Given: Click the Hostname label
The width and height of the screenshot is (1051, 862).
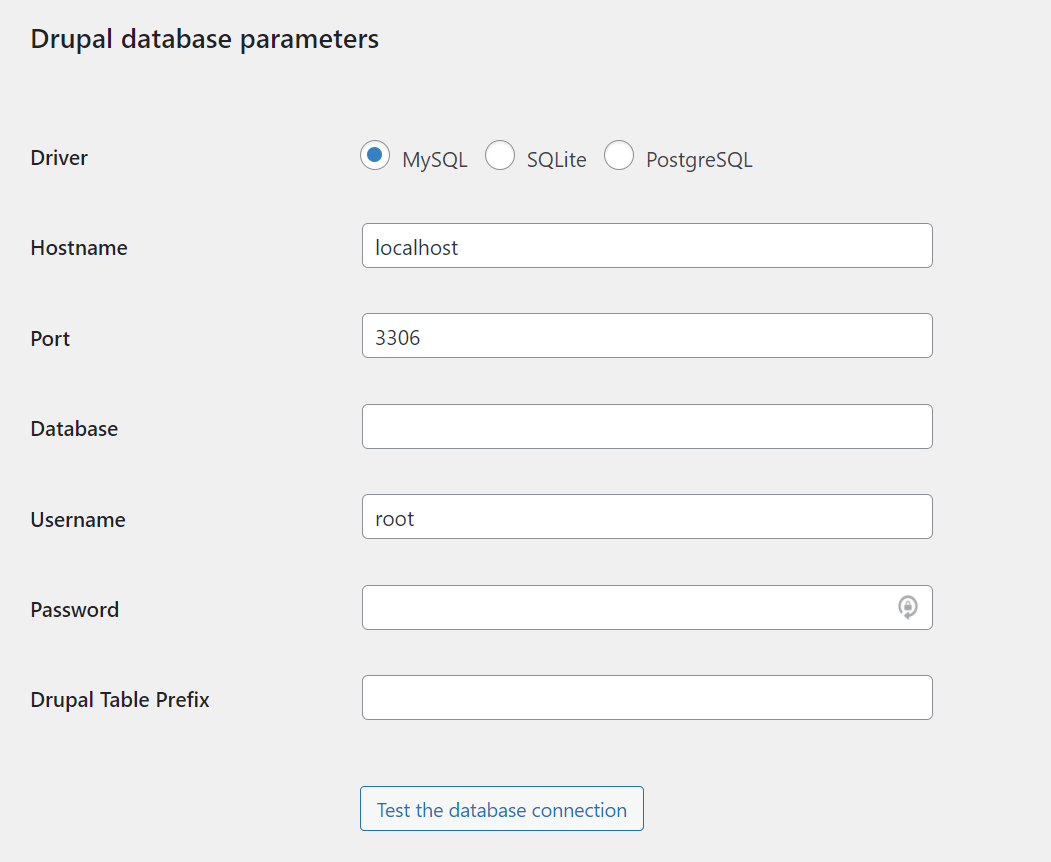Looking at the screenshot, I should point(79,247).
